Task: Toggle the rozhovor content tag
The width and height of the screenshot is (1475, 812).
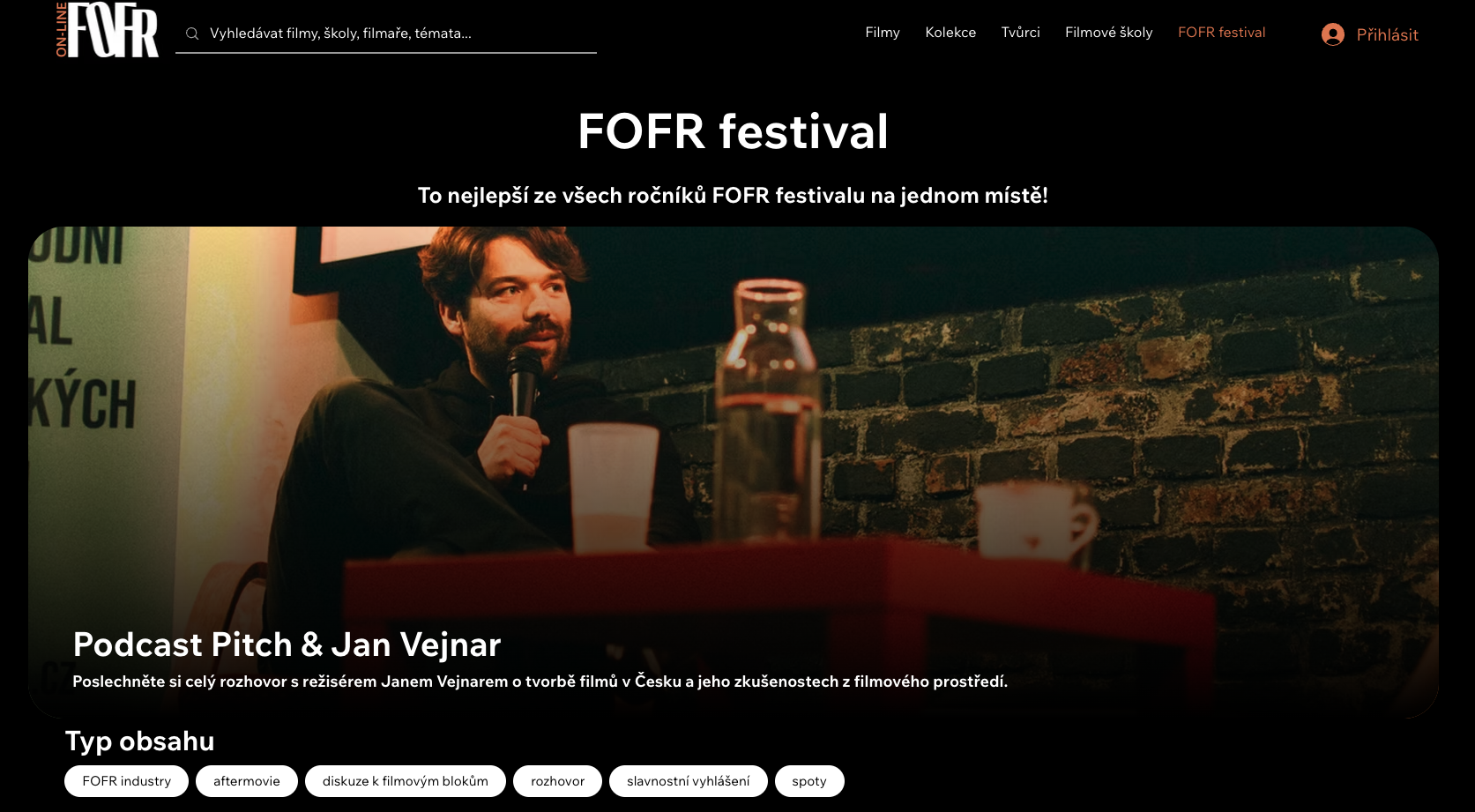Action: [557, 781]
